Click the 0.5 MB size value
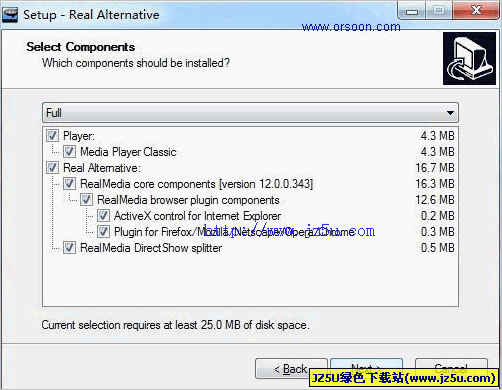This screenshot has width=502, height=390. (438, 248)
